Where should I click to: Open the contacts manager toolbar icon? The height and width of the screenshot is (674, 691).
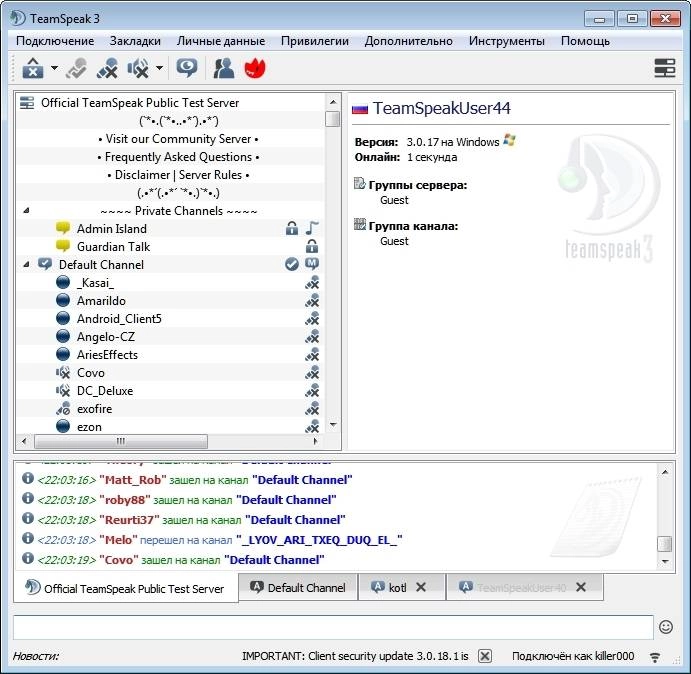(224, 68)
